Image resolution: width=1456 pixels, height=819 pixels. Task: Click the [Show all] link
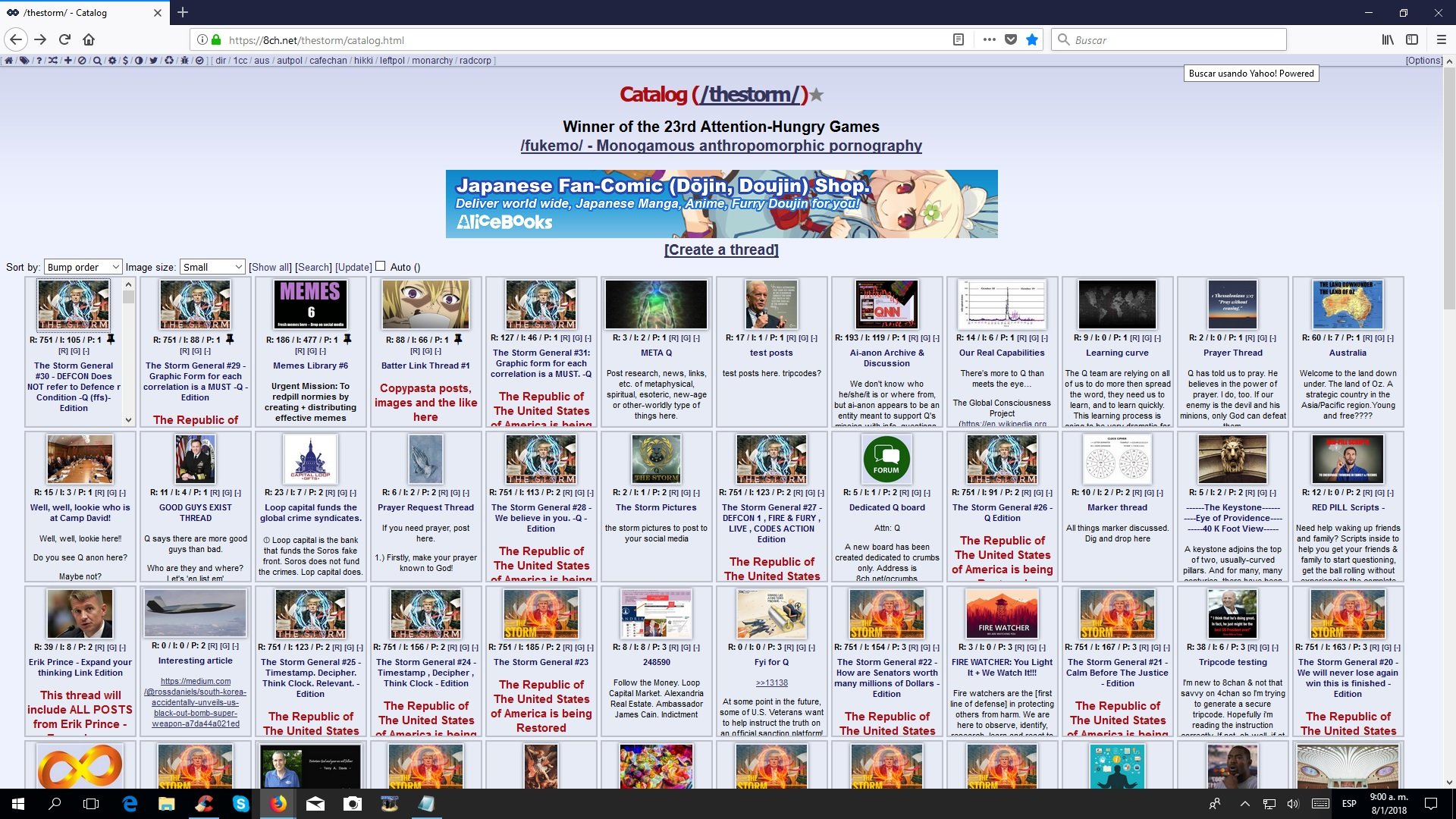click(270, 267)
